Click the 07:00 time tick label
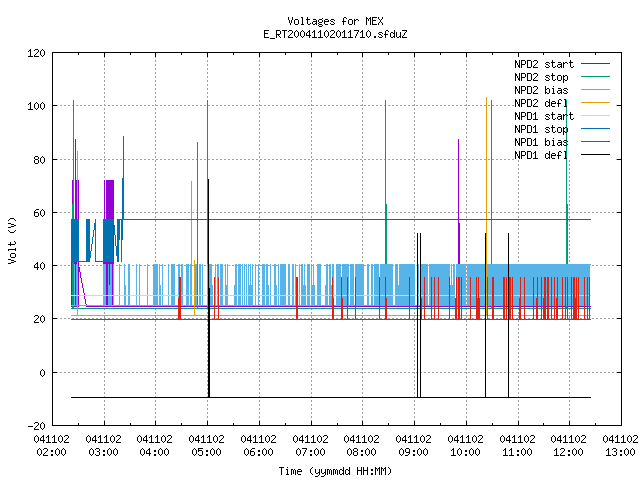 tap(311, 452)
